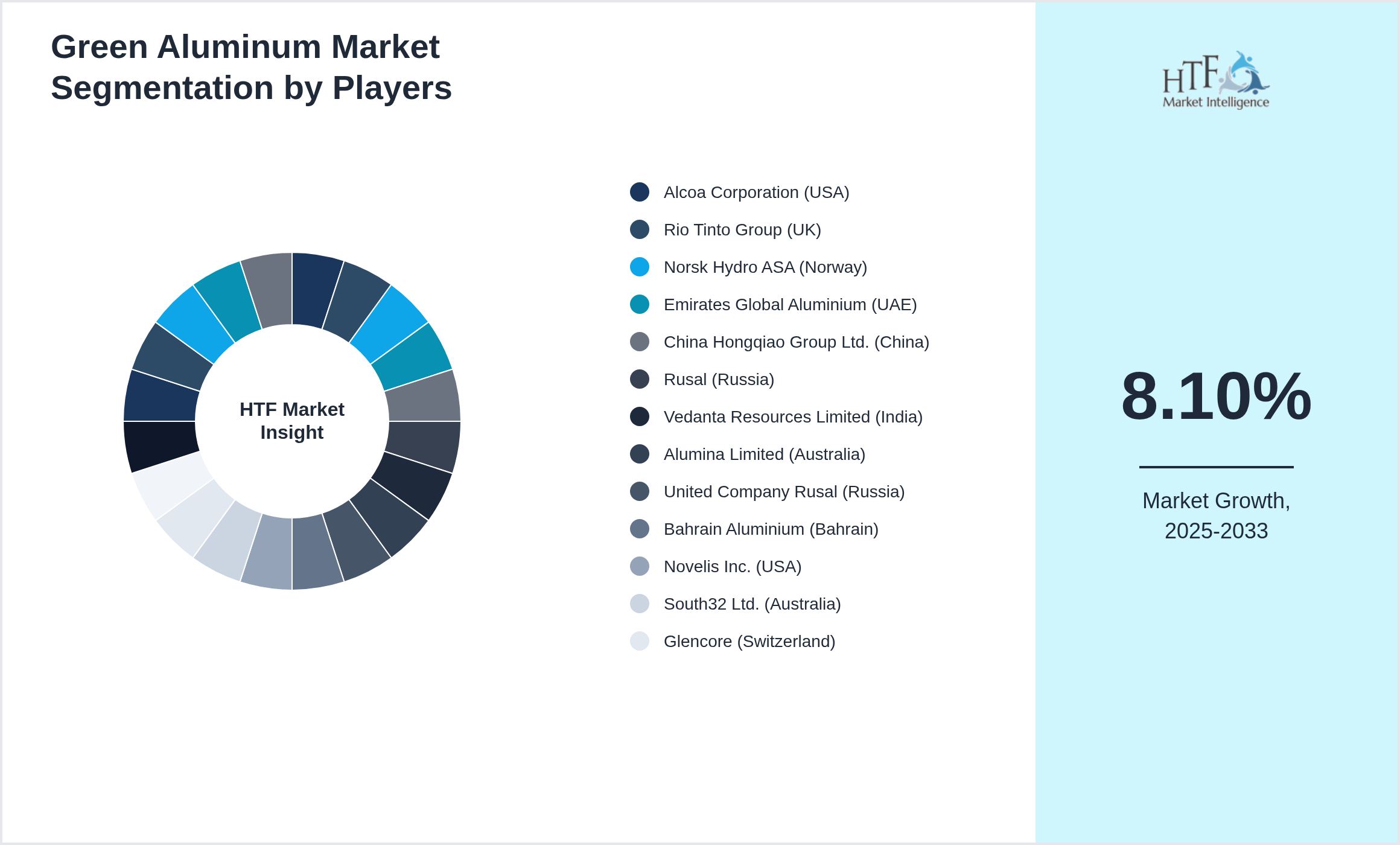This screenshot has height=845, width=1400.
Task: Select the Norsk Hydro ASA legend dot
Action: click(x=639, y=267)
